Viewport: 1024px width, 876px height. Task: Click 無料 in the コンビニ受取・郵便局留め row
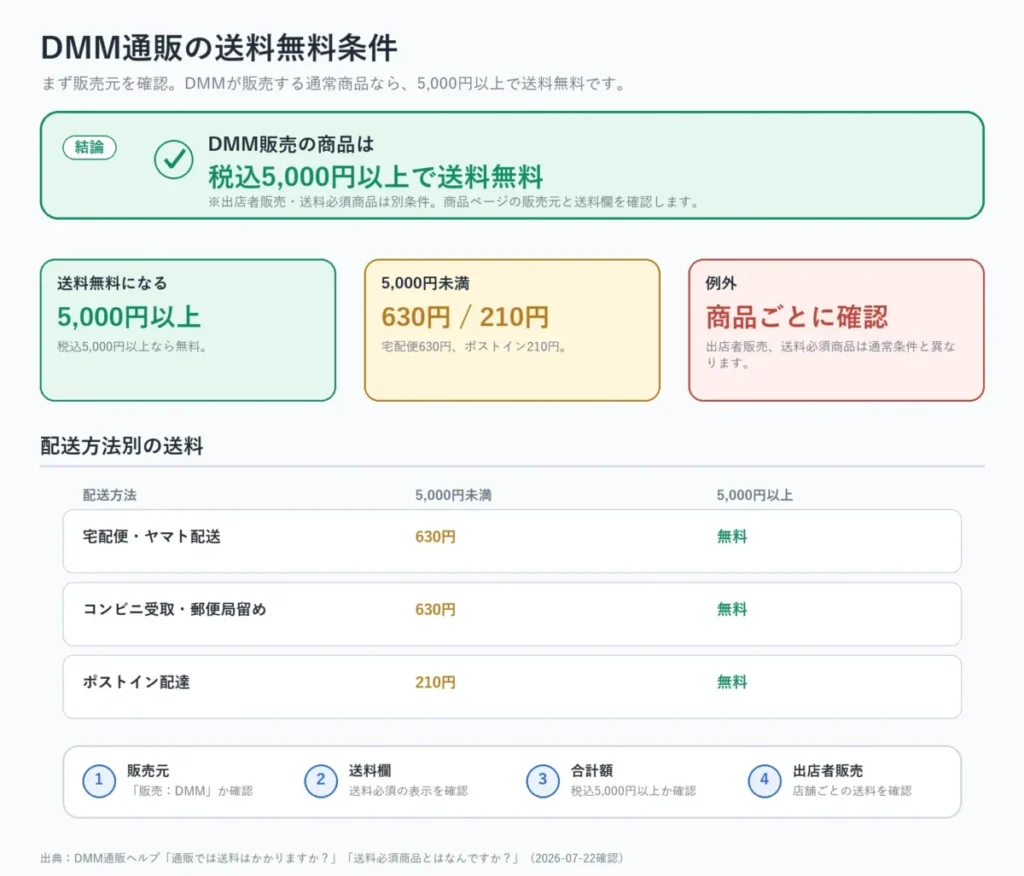[x=732, y=609]
